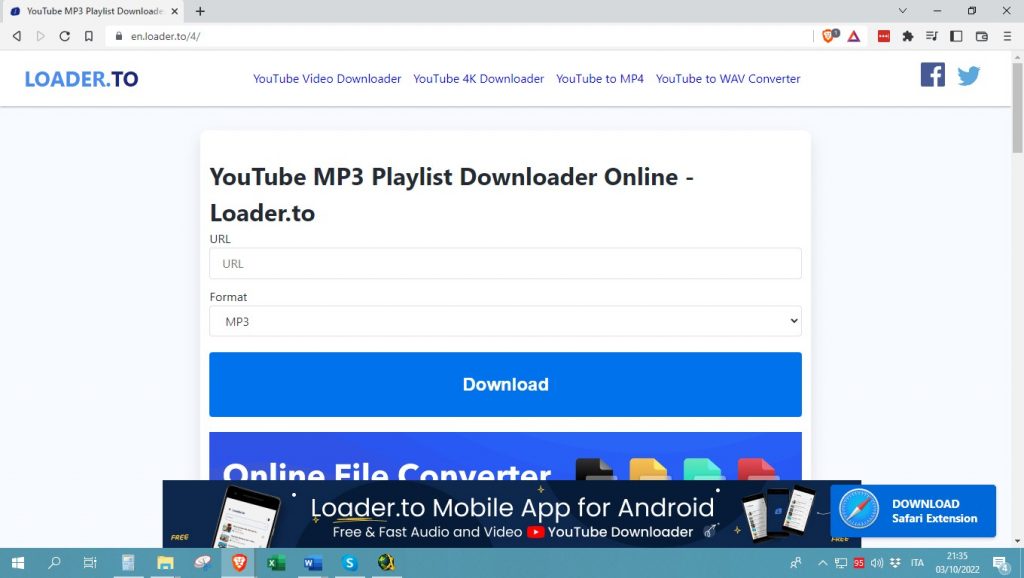The image size is (1024, 578).
Task: Open the YouTube to WAV Converter link
Action: pyautogui.click(x=728, y=79)
